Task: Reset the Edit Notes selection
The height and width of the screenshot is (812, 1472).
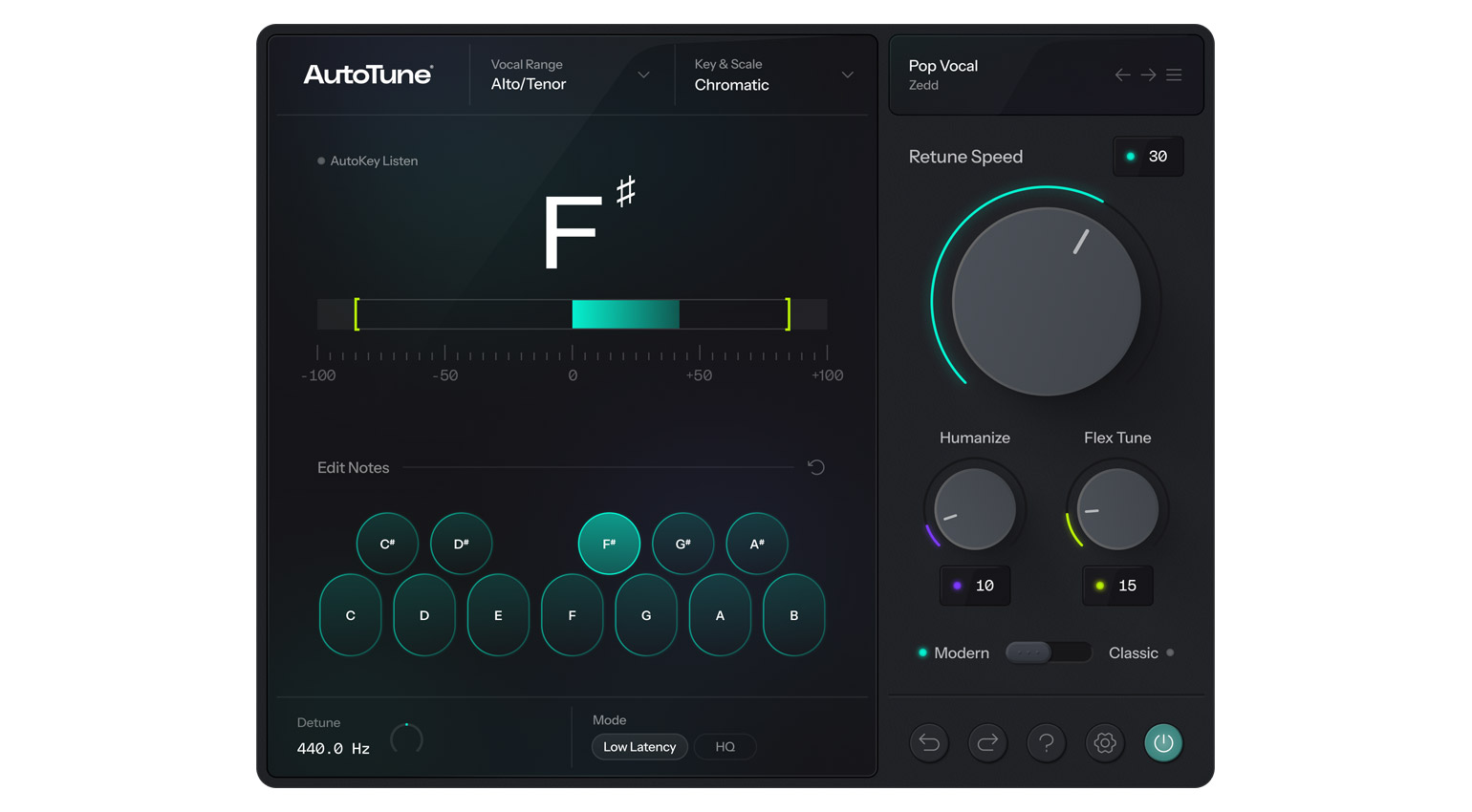Action: (x=815, y=467)
